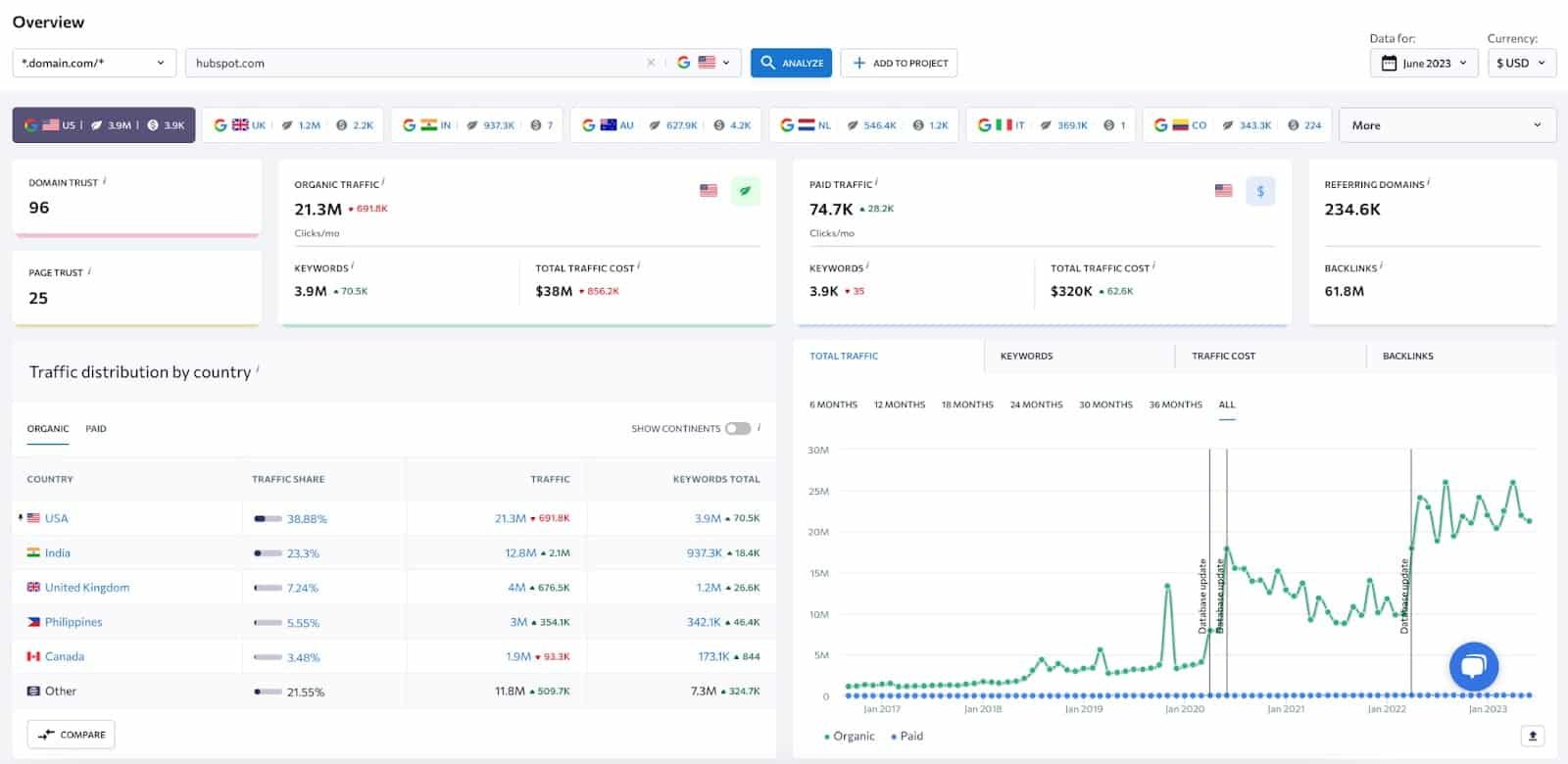Image resolution: width=1568 pixels, height=764 pixels.
Task: Click the blue paid dollar icon
Action: pyautogui.click(x=1260, y=191)
